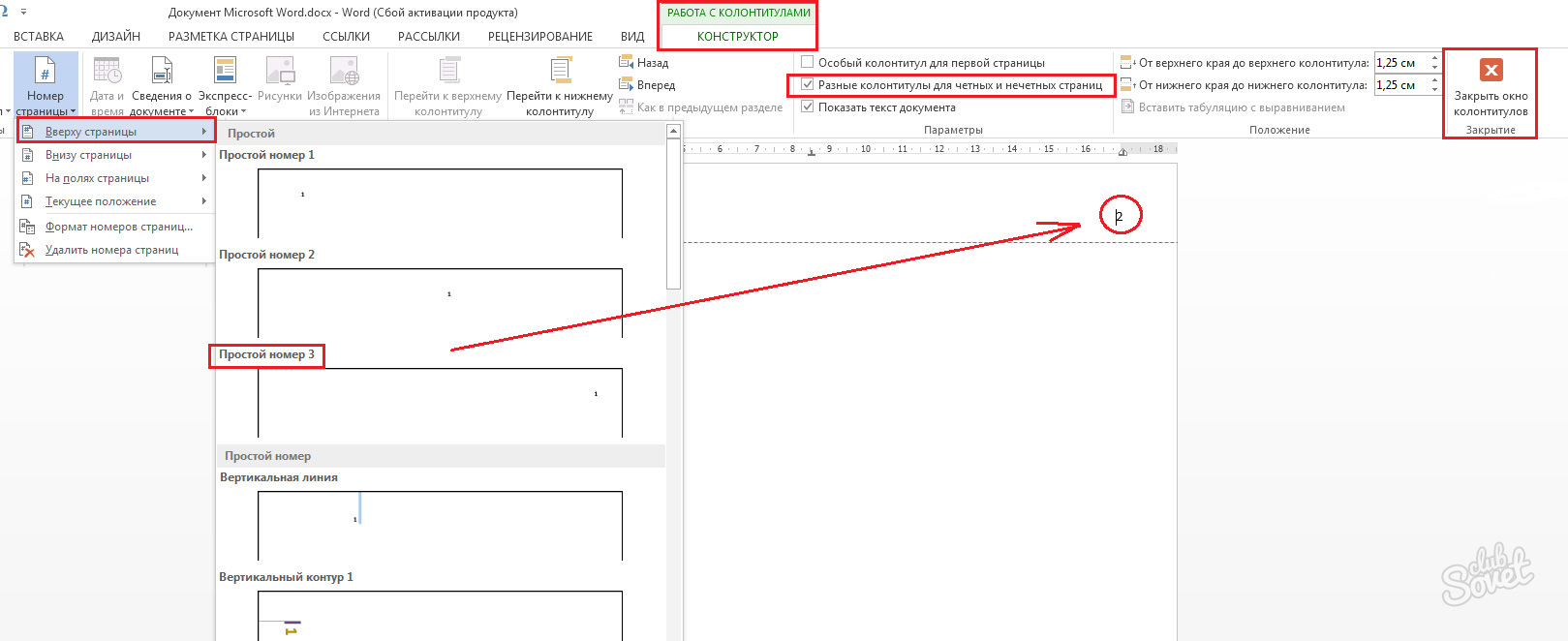The width and height of the screenshot is (1568, 641).
Task: Click the Назад navigation button
Action: tap(644, 62)
